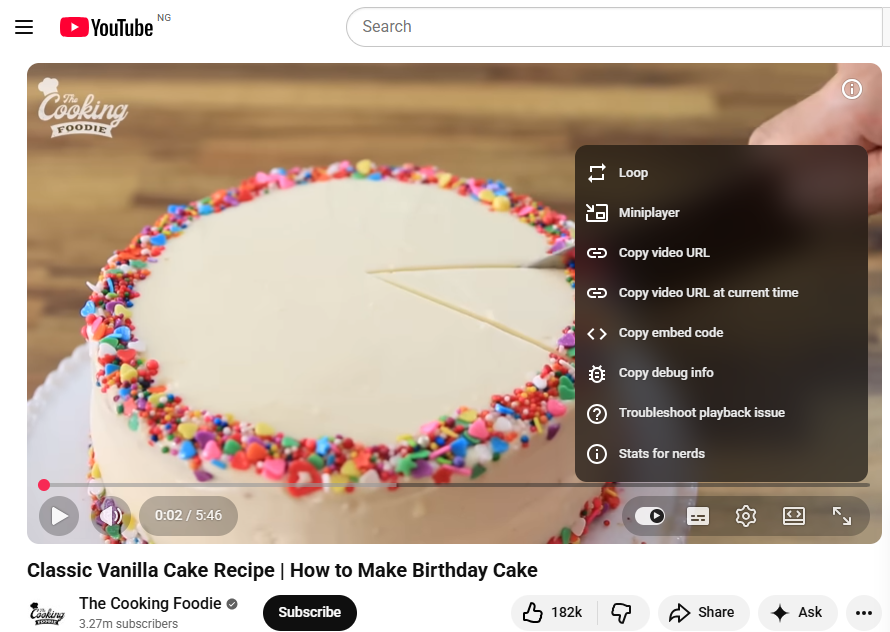Click inside the Search input field

tap(610, 27)
